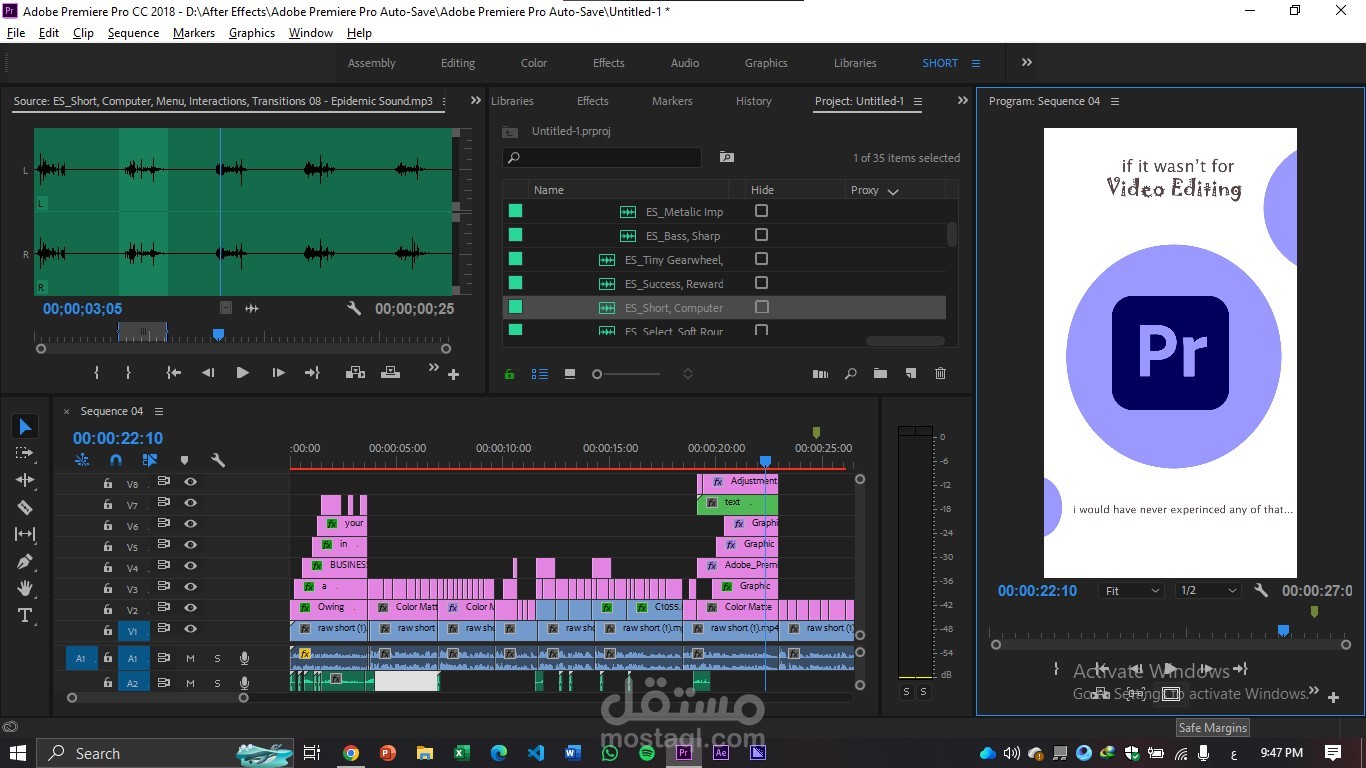This screenshot has width=1366, height=768.
Task: Hide track V5 output eye
Action: pyautogui.click(x=190, y=545)
